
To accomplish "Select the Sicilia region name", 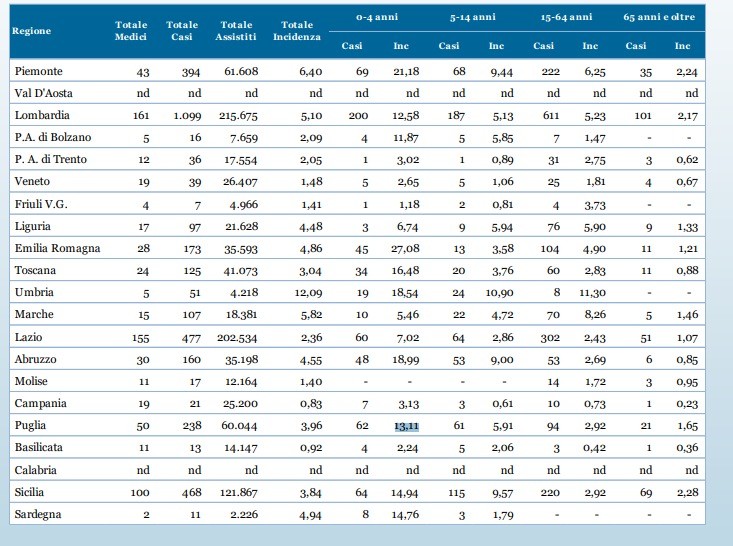I will [29, 492].
